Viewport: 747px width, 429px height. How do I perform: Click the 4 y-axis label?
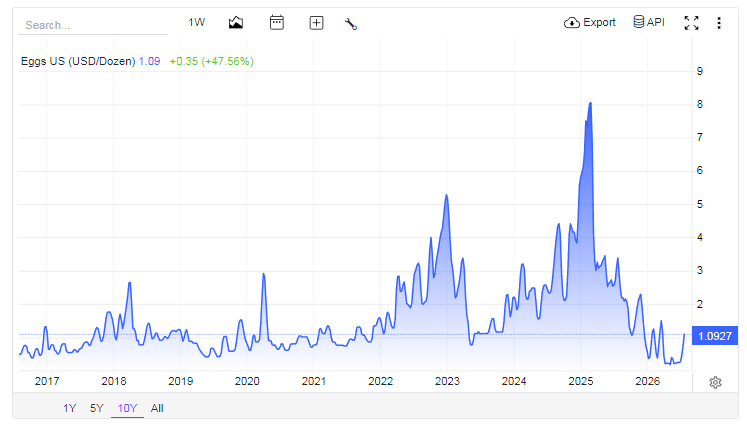click(699, 237)
